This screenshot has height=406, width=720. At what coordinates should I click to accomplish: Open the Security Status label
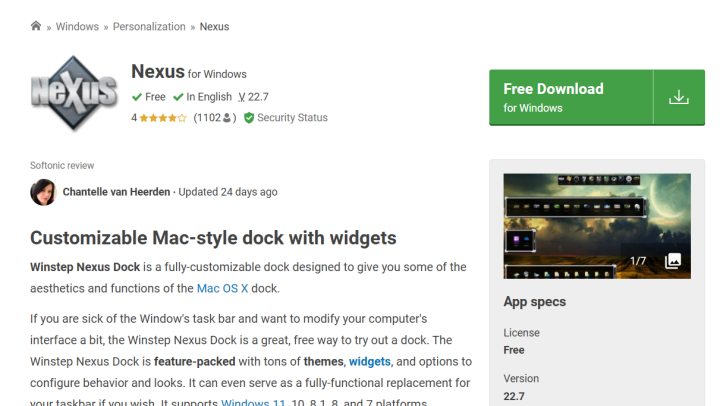pyautogui.click(x=292, y=118)
